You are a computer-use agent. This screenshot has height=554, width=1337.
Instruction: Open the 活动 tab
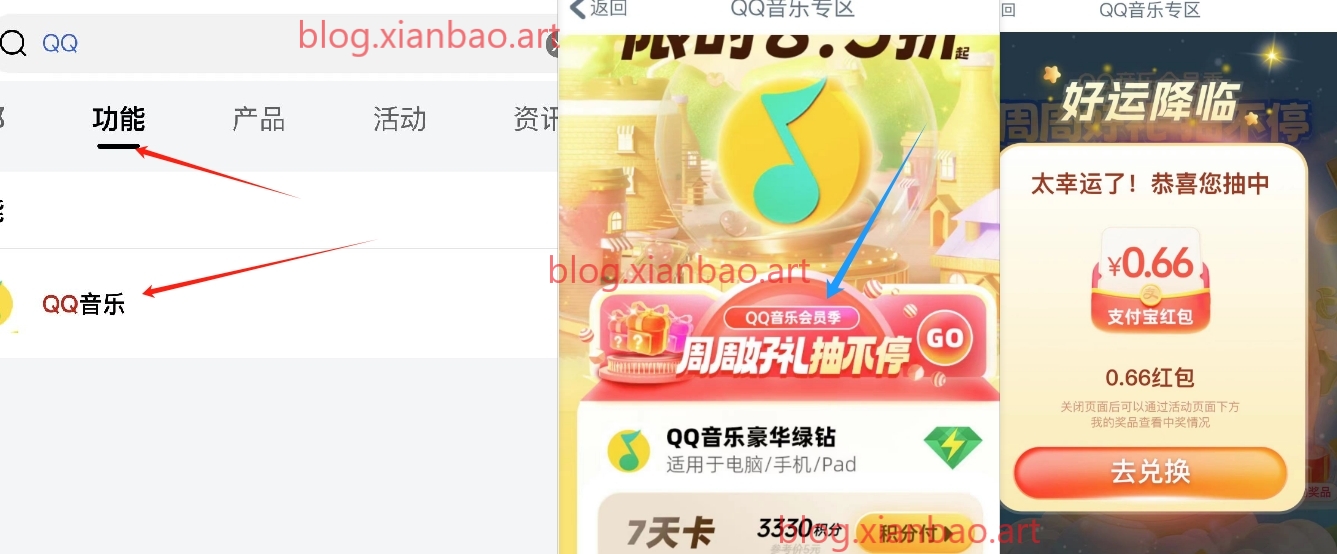(x=399, y=120)
